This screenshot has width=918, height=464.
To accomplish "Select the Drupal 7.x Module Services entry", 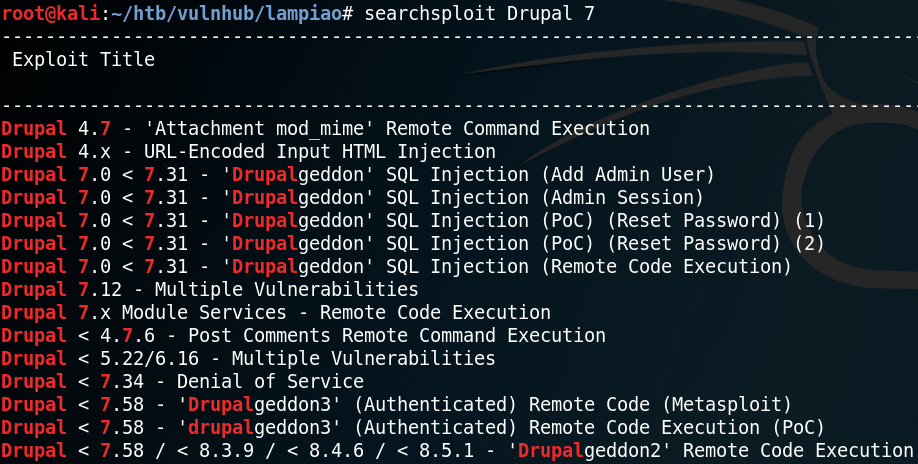I will coord(276,312).
